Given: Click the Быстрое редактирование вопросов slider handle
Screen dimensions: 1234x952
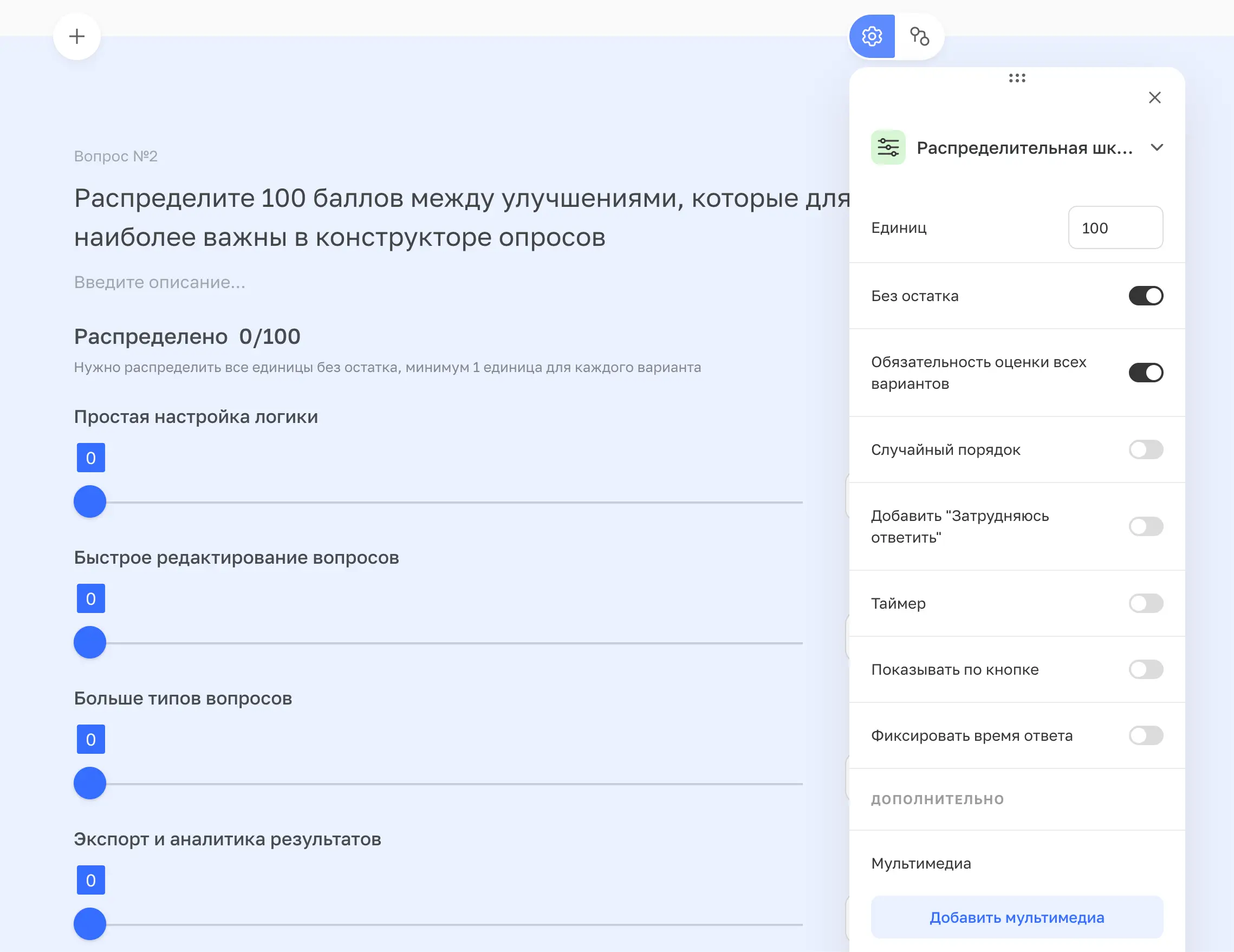Looking at the screenshot, I should tap(90, 642).
